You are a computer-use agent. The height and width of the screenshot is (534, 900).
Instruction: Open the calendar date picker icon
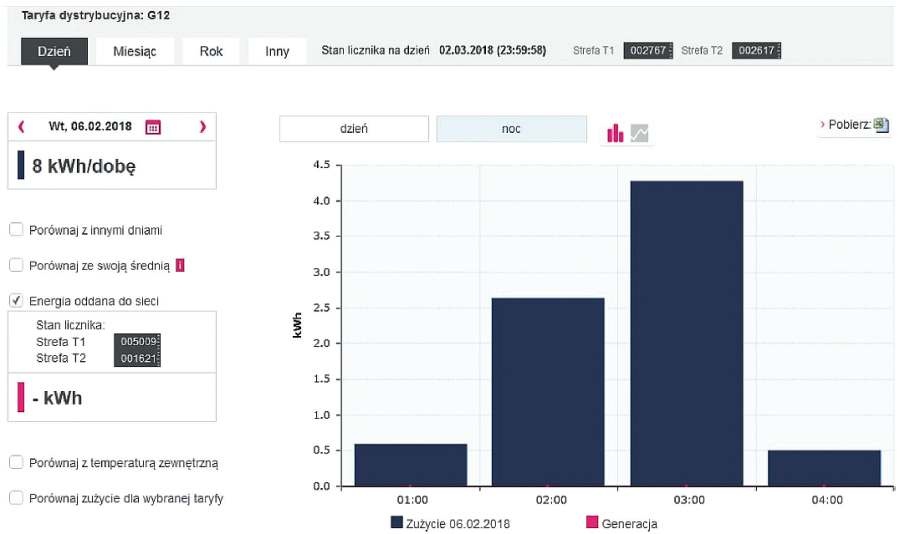[153, 127]
